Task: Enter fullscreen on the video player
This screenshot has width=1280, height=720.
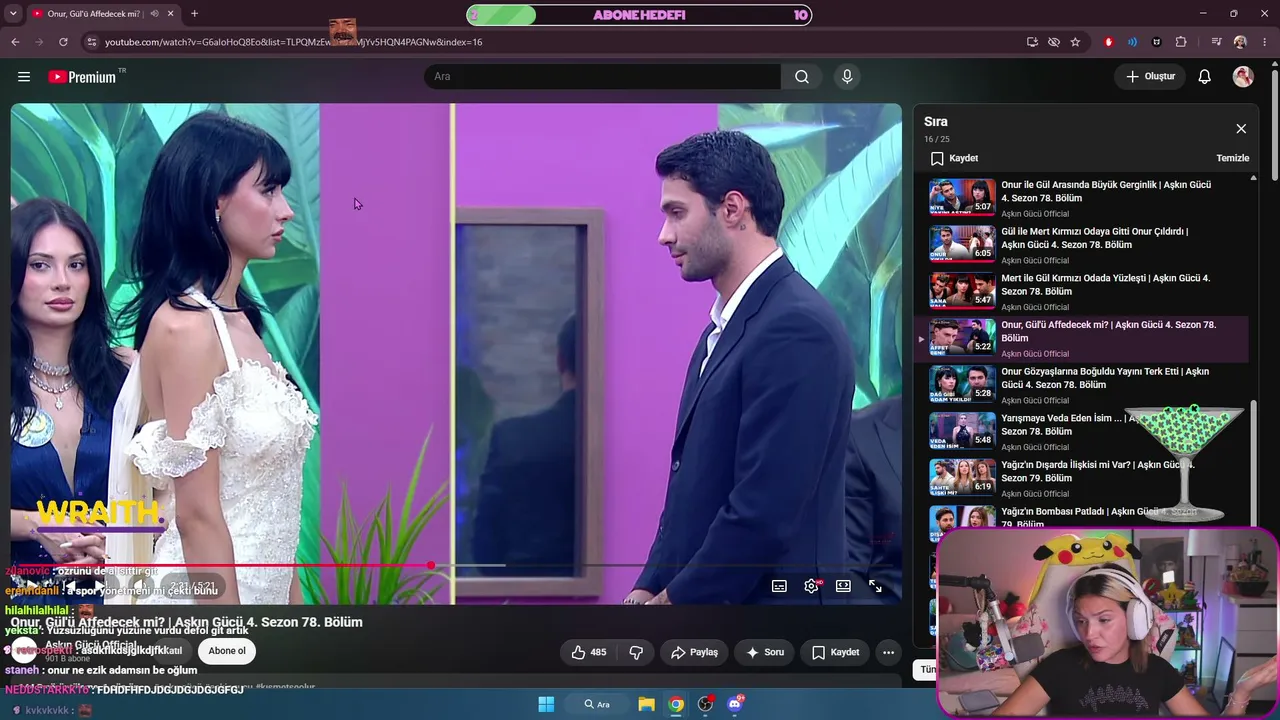Action: tap(875, 586)
